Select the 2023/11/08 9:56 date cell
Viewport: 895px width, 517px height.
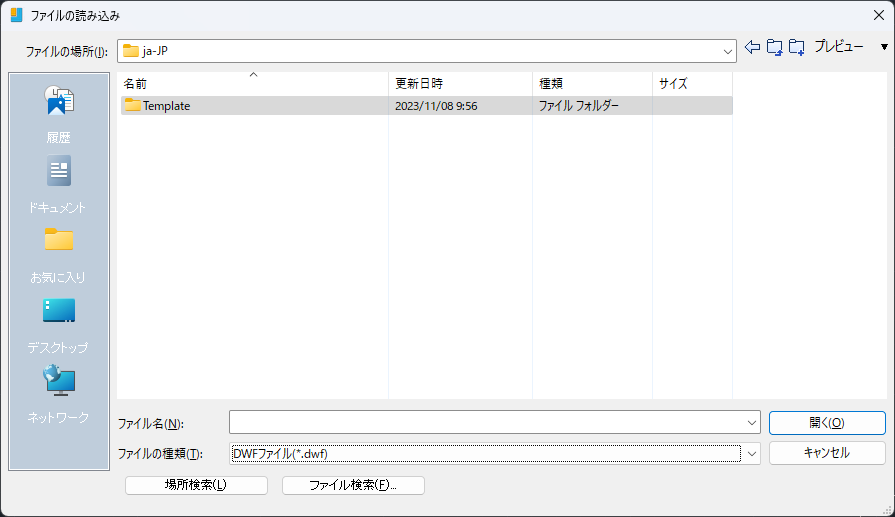436,106
